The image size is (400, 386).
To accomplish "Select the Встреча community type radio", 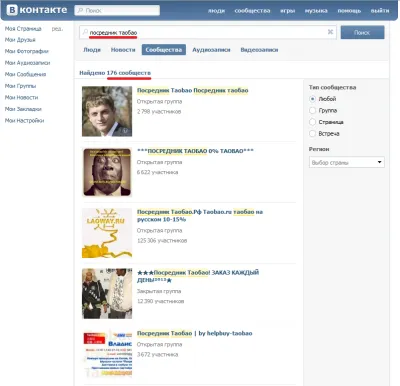I will pos(312,133).
